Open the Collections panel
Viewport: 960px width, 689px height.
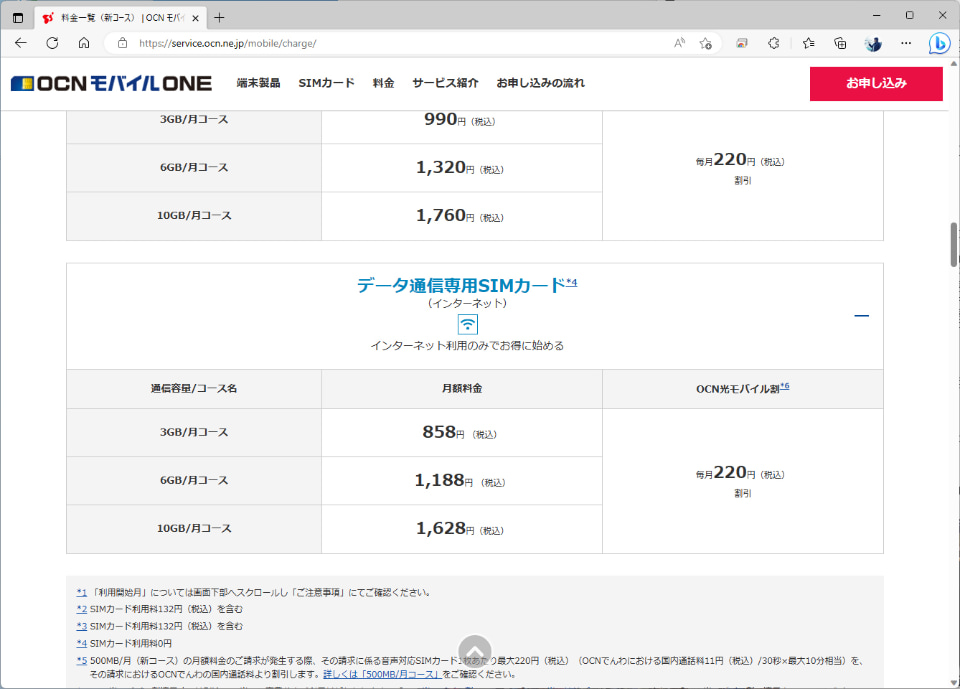pyautogui.click(x=840, y=45)
